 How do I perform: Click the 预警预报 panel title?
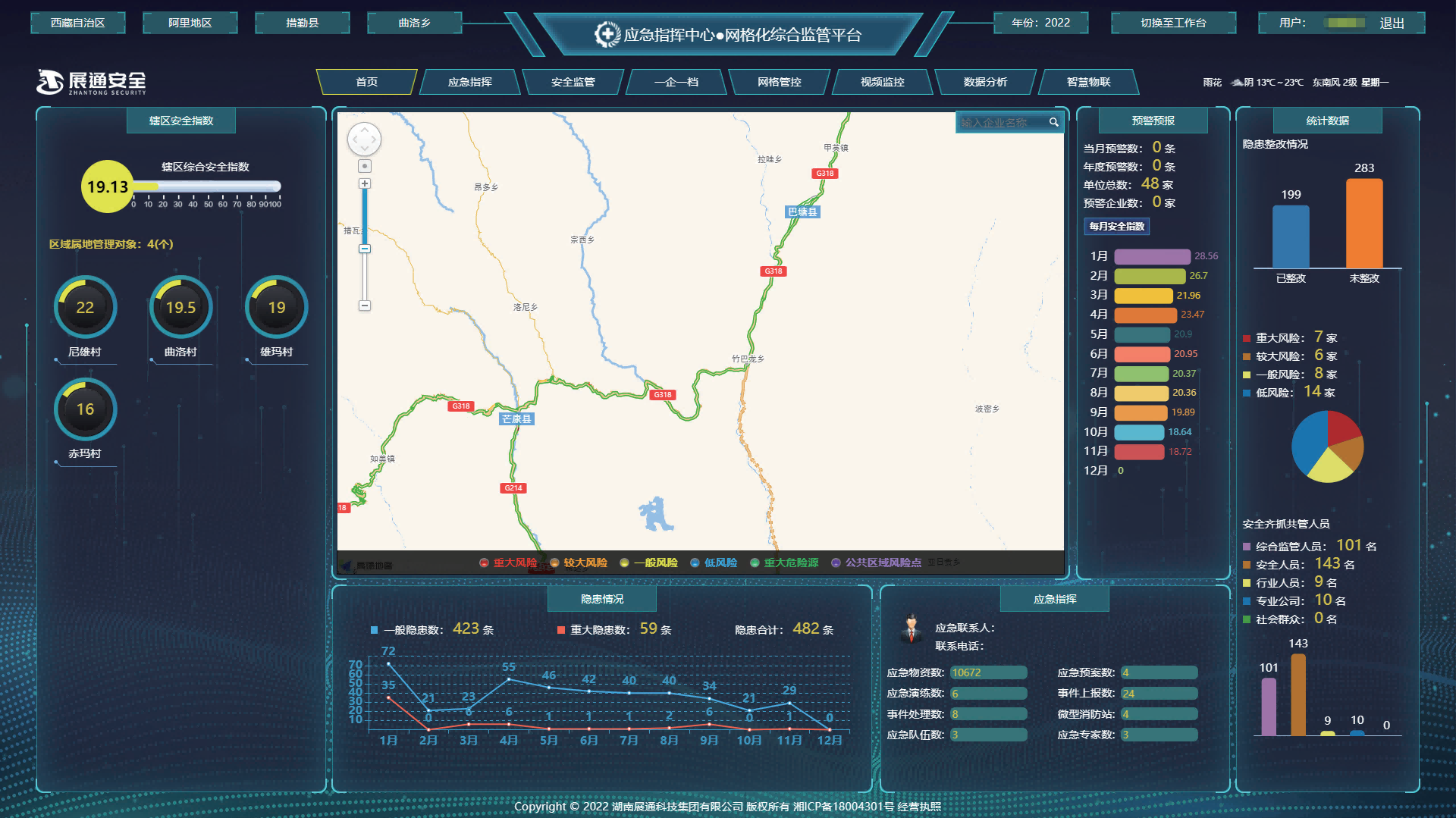point(1153,121)
